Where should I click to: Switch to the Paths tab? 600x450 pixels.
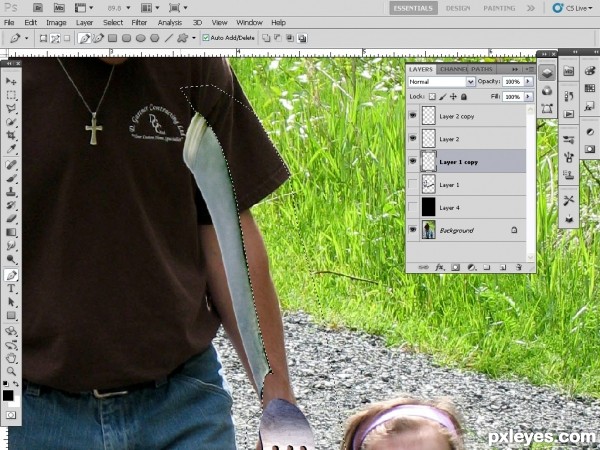482,69
